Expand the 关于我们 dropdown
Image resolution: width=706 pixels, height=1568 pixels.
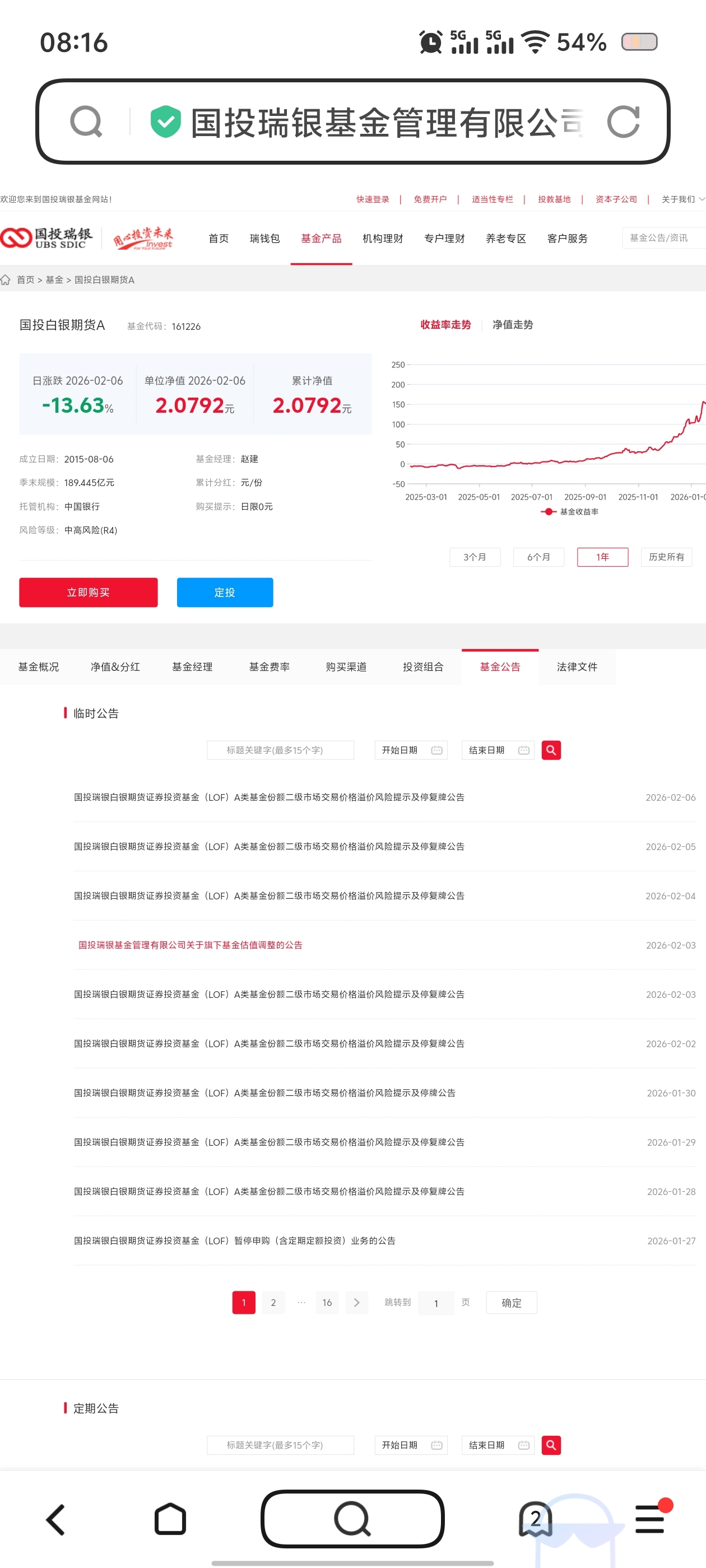683,199
